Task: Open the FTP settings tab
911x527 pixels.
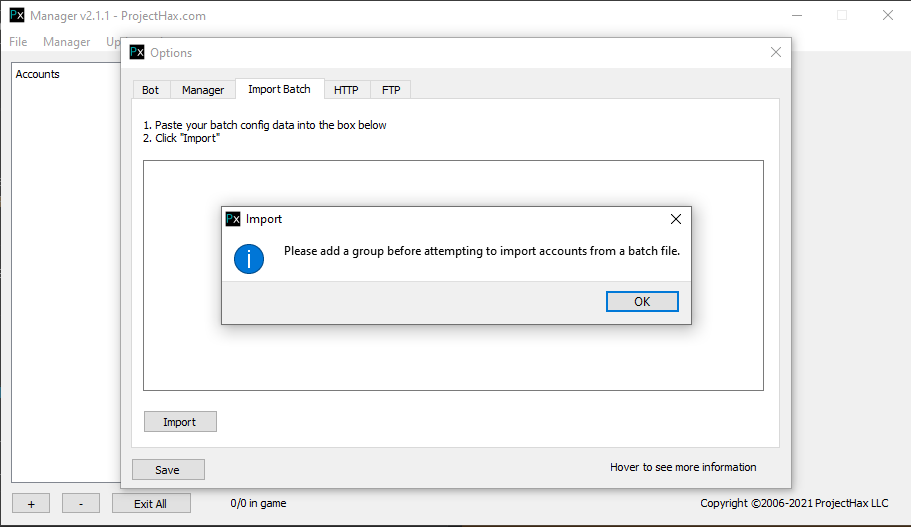Action: tap(391, 90)
